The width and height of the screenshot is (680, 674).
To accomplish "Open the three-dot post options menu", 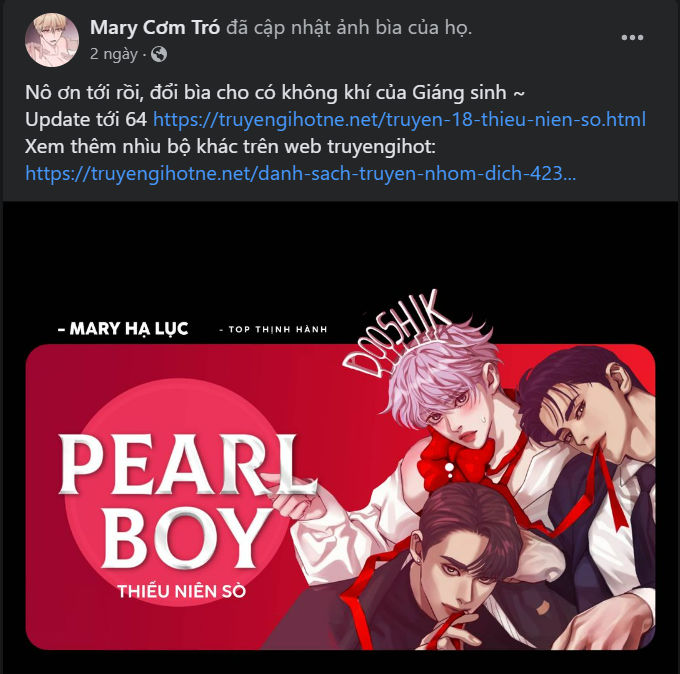I will tap(632, 38).
